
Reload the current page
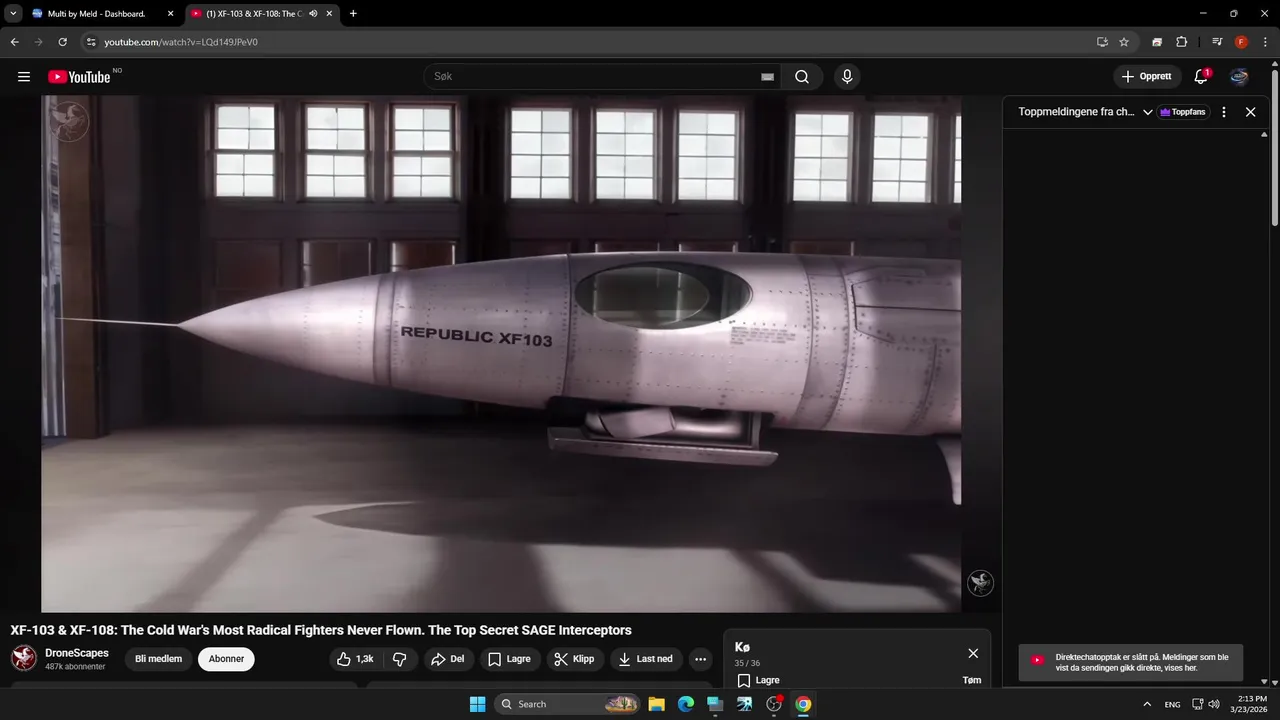pos(62,42)
